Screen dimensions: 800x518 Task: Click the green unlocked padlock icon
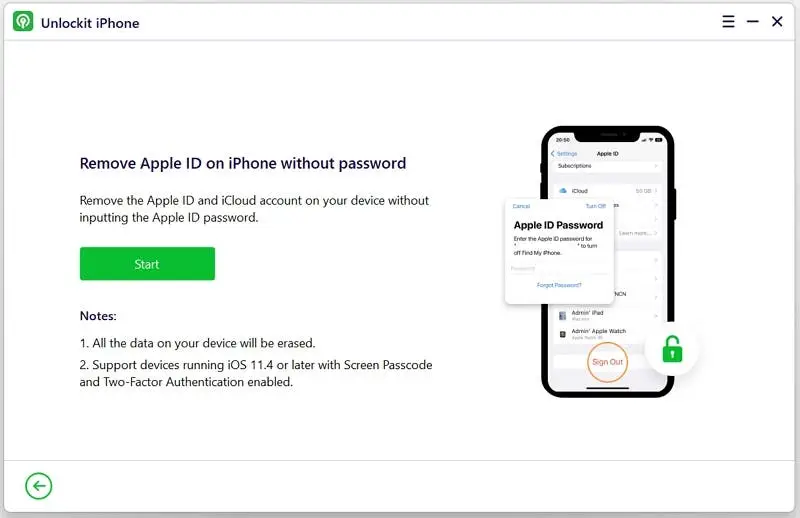tap(672, 350)
